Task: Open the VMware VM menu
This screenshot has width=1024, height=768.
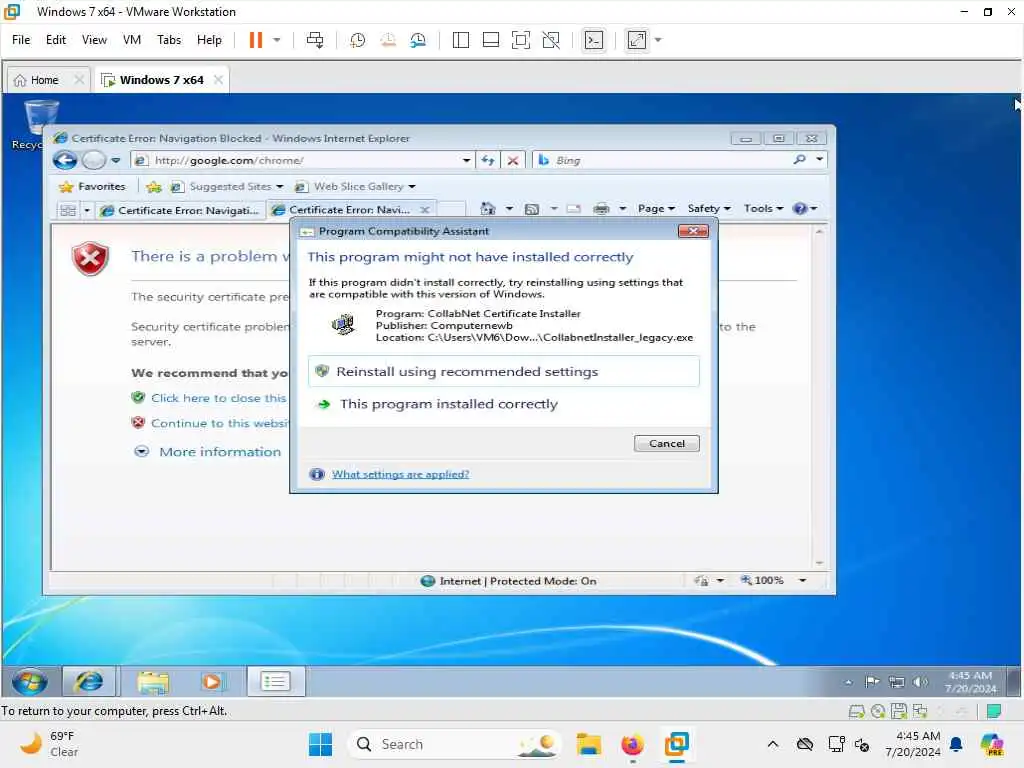Action: point(131,40)
